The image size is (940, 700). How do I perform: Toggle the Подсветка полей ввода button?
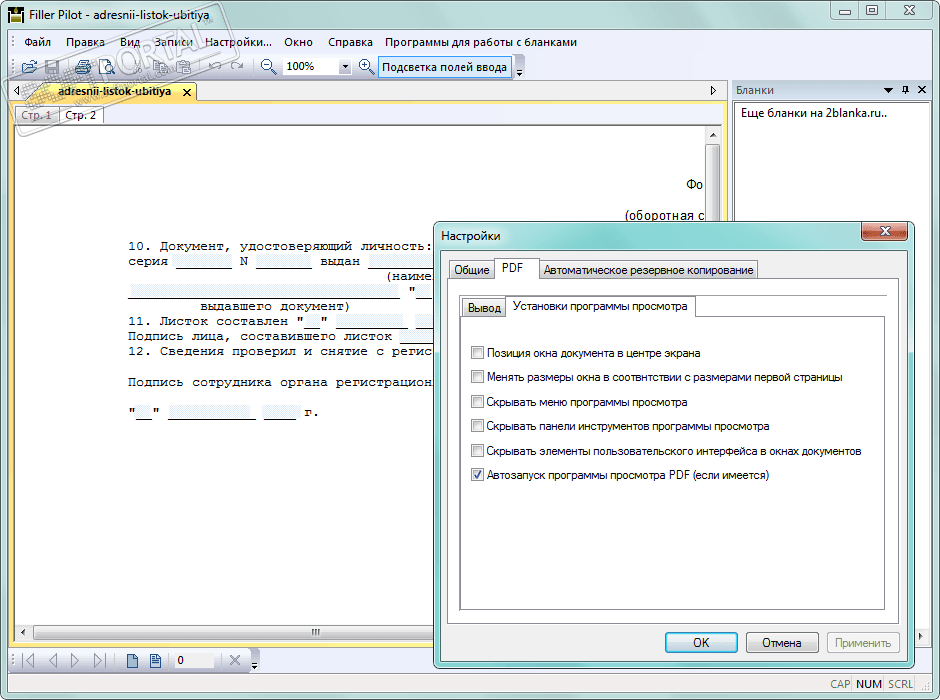[444, 67]
